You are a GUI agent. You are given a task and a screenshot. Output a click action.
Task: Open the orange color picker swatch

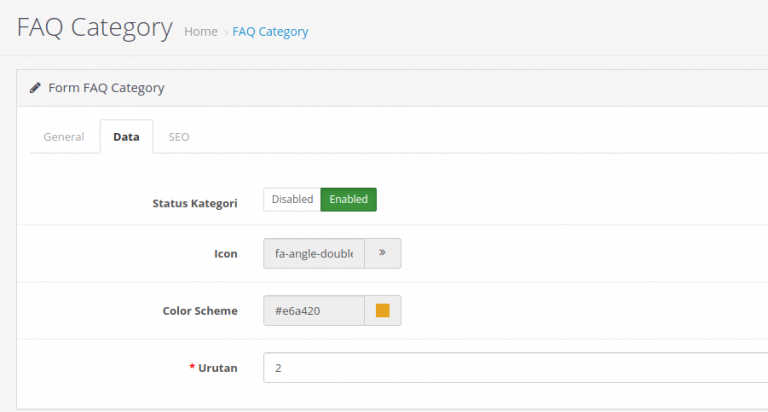click(x=383, y=310)
